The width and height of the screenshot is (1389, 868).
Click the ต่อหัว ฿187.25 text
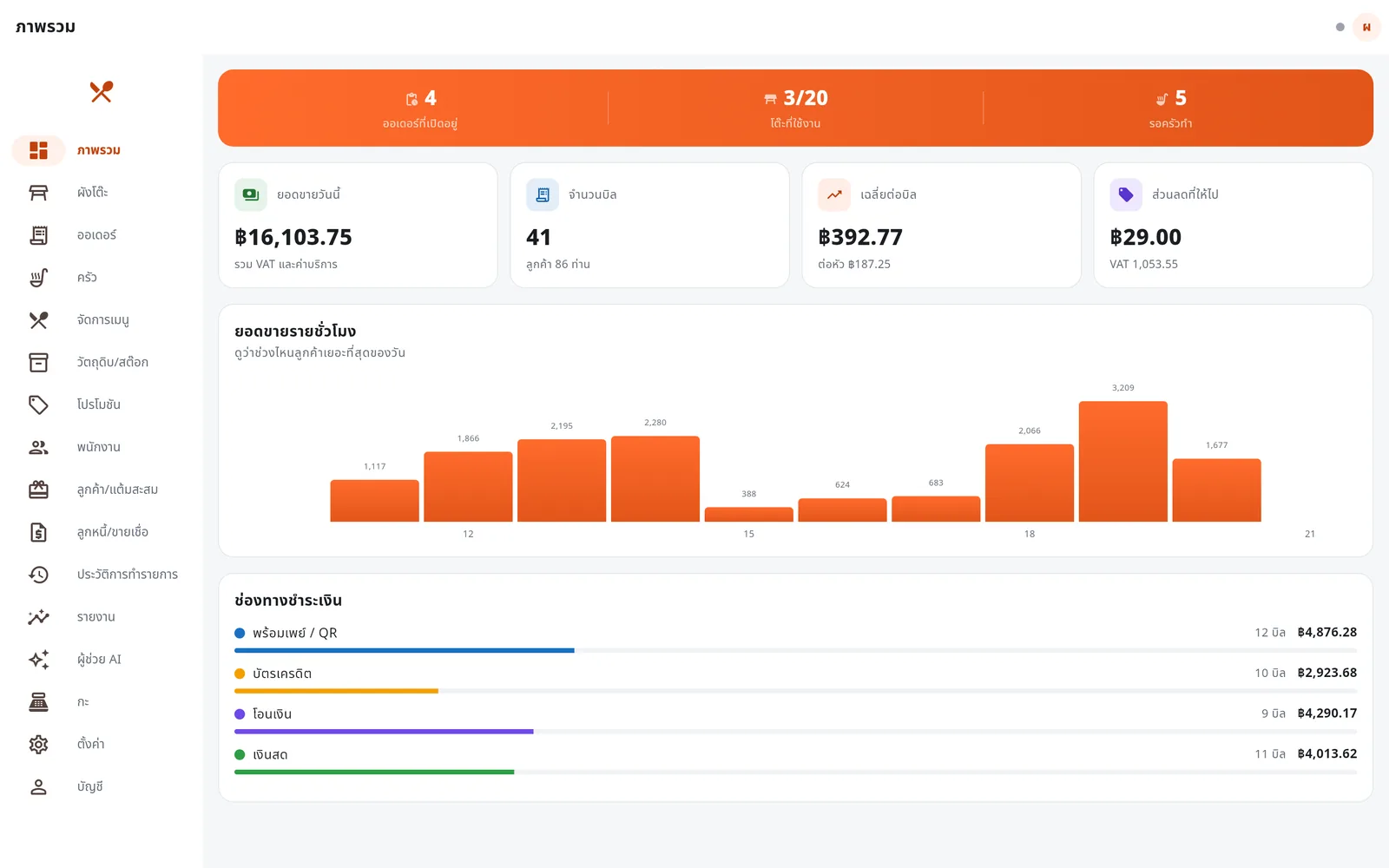click(854, 264)
